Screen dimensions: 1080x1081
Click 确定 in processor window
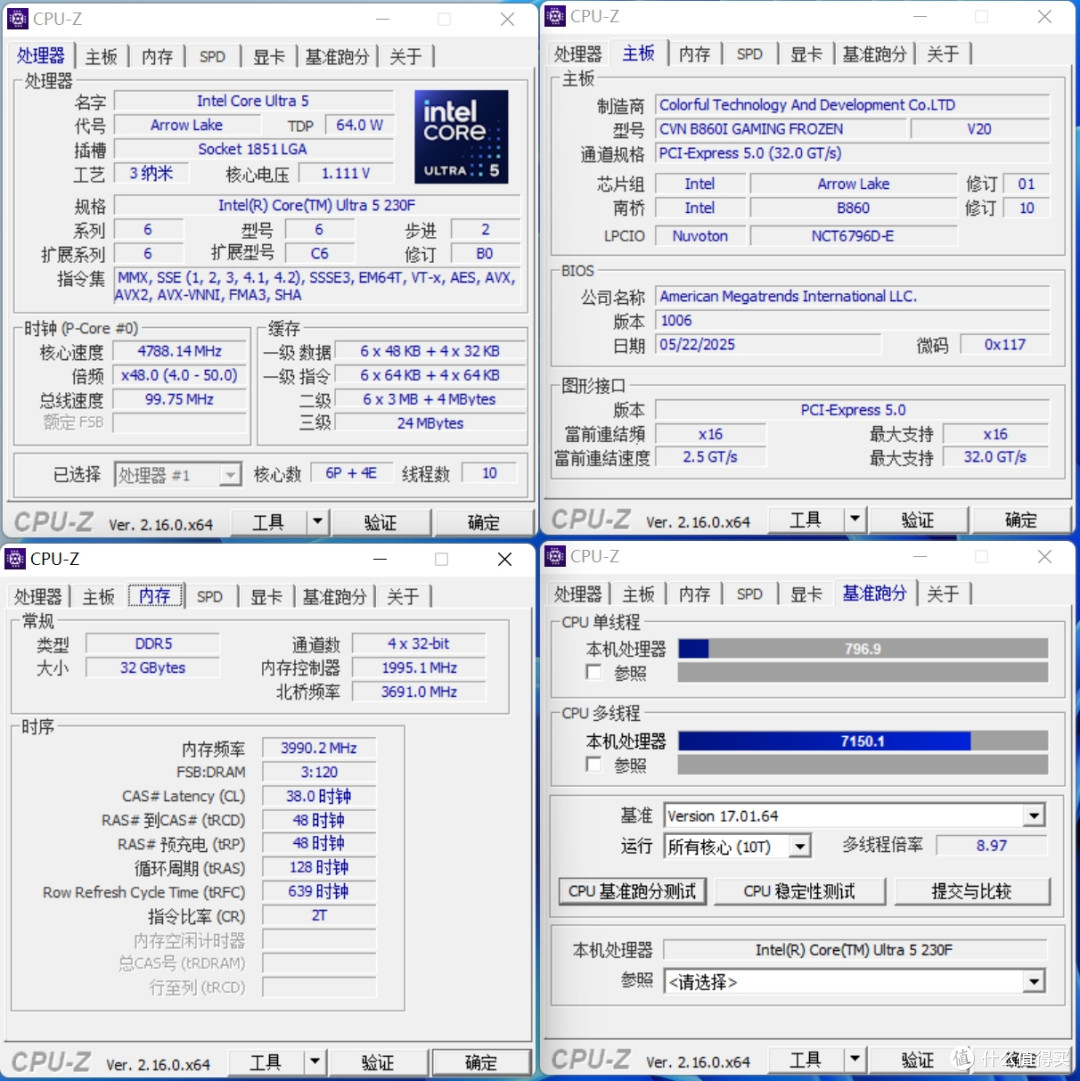(x=483, y=522)
